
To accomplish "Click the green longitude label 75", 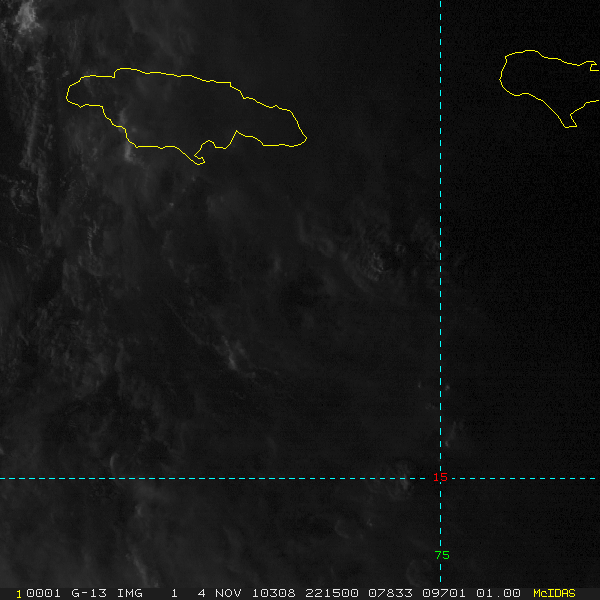I will (442, 555).
